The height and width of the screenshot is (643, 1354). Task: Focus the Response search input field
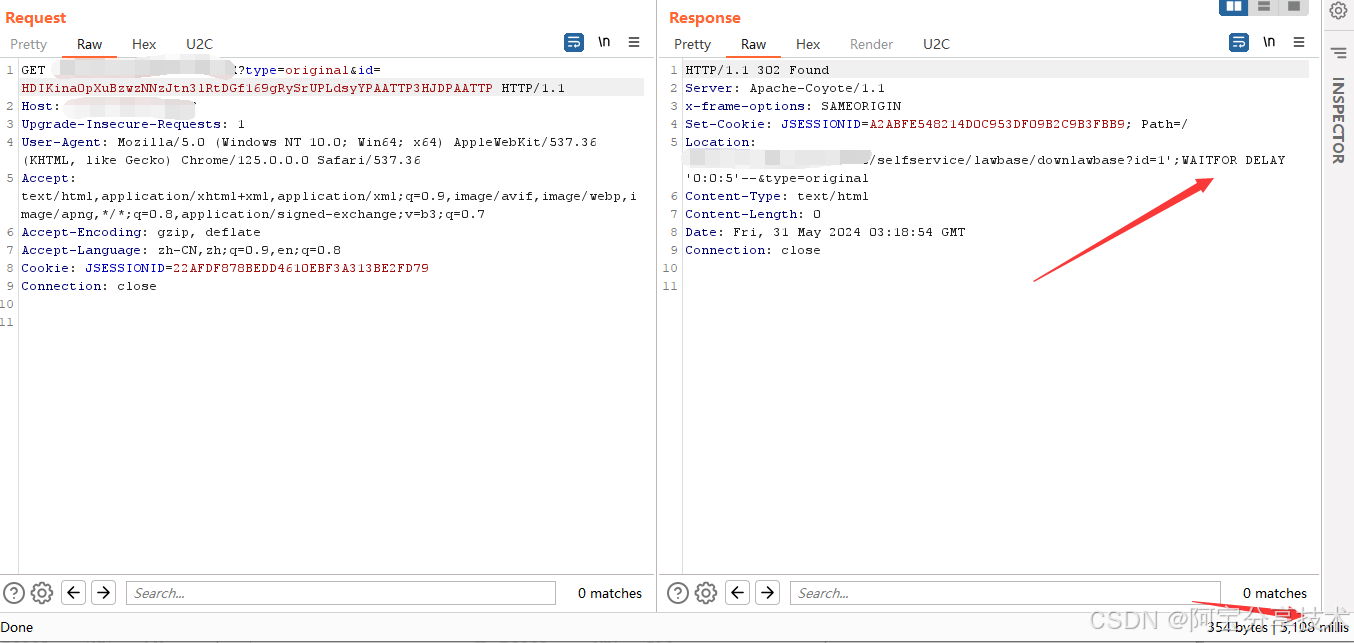coord(1005,593)
